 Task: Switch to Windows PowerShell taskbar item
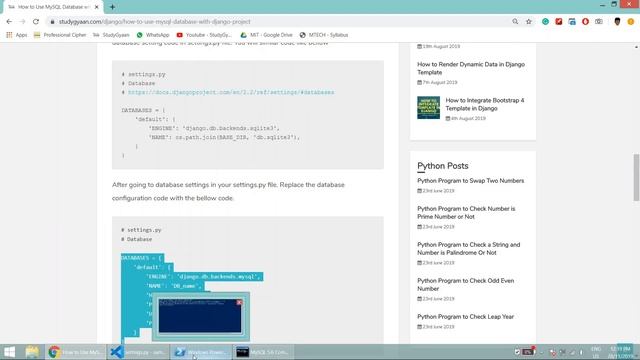pyautogui.click(x=200, y=352)
